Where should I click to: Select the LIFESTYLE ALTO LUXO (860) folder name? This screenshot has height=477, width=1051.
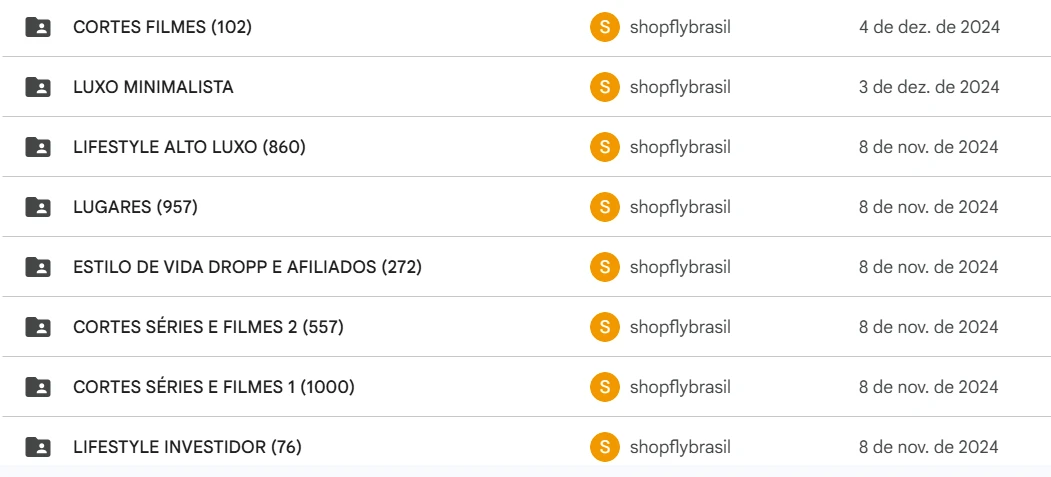pos(189,147)
